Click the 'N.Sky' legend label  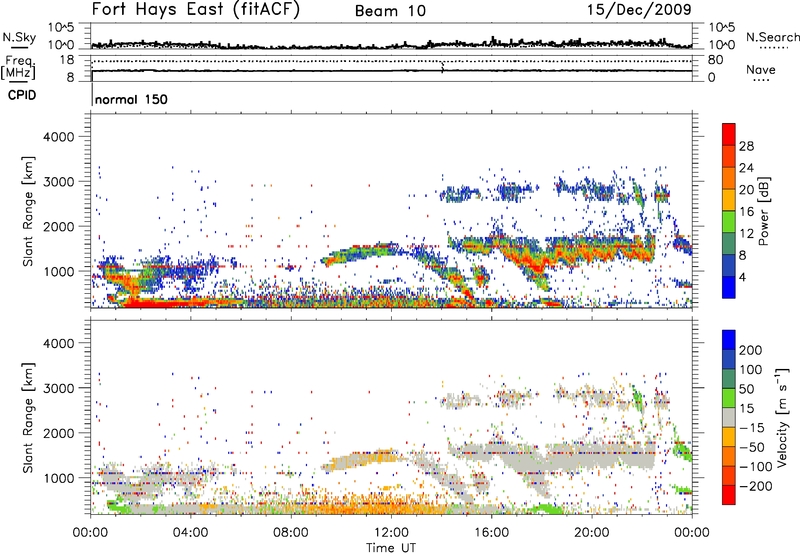click(19, 37)
